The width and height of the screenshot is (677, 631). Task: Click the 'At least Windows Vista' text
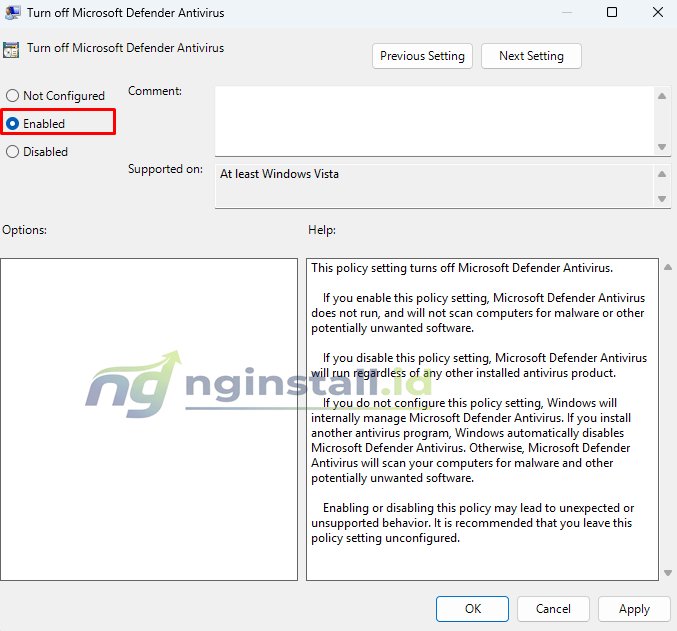[279, 174]
